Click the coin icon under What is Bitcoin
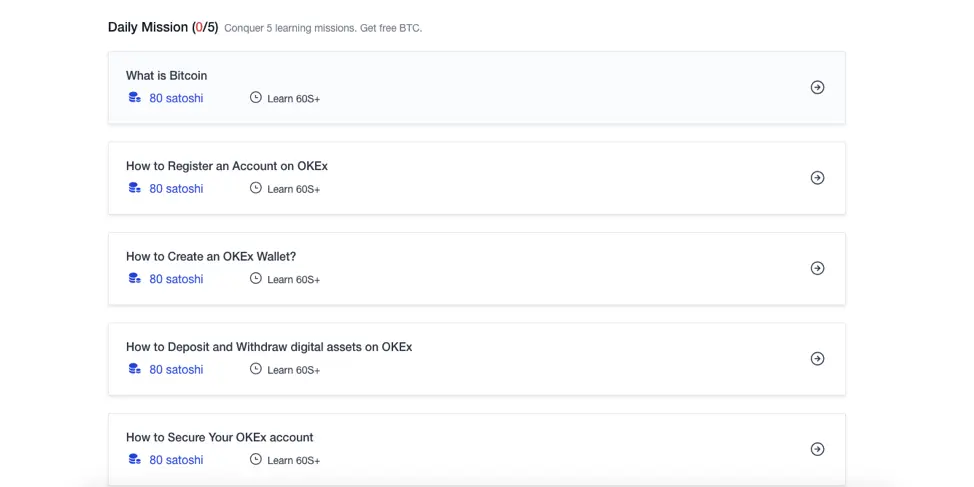The image size is (974, 487). tap(134, 98)
